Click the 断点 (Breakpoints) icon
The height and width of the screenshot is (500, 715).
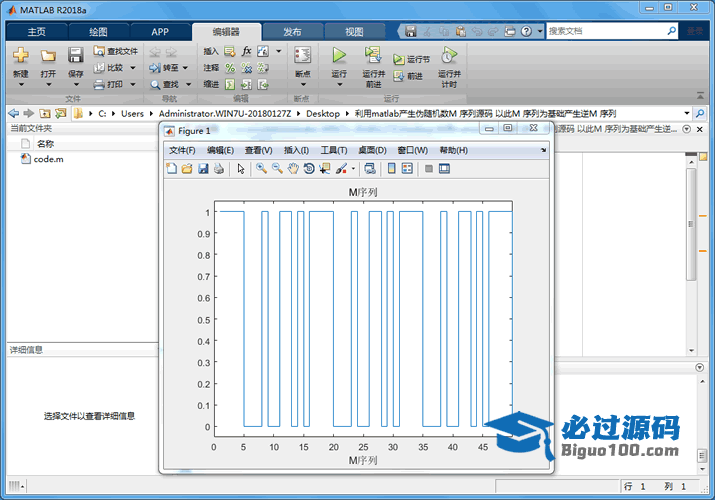pyautogui.click(x=302, y=56)
